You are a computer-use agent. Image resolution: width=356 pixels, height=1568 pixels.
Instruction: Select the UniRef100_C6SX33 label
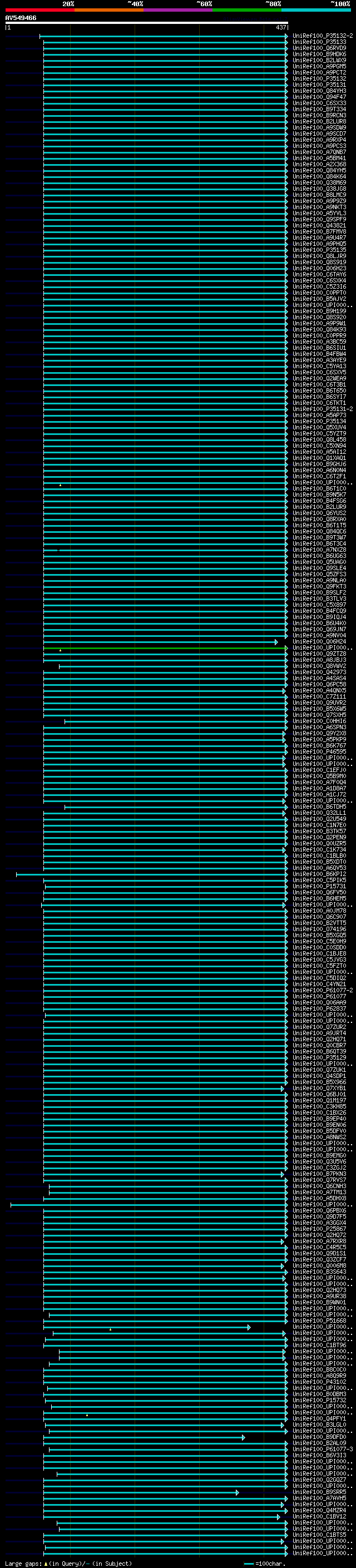coord(319,103)
